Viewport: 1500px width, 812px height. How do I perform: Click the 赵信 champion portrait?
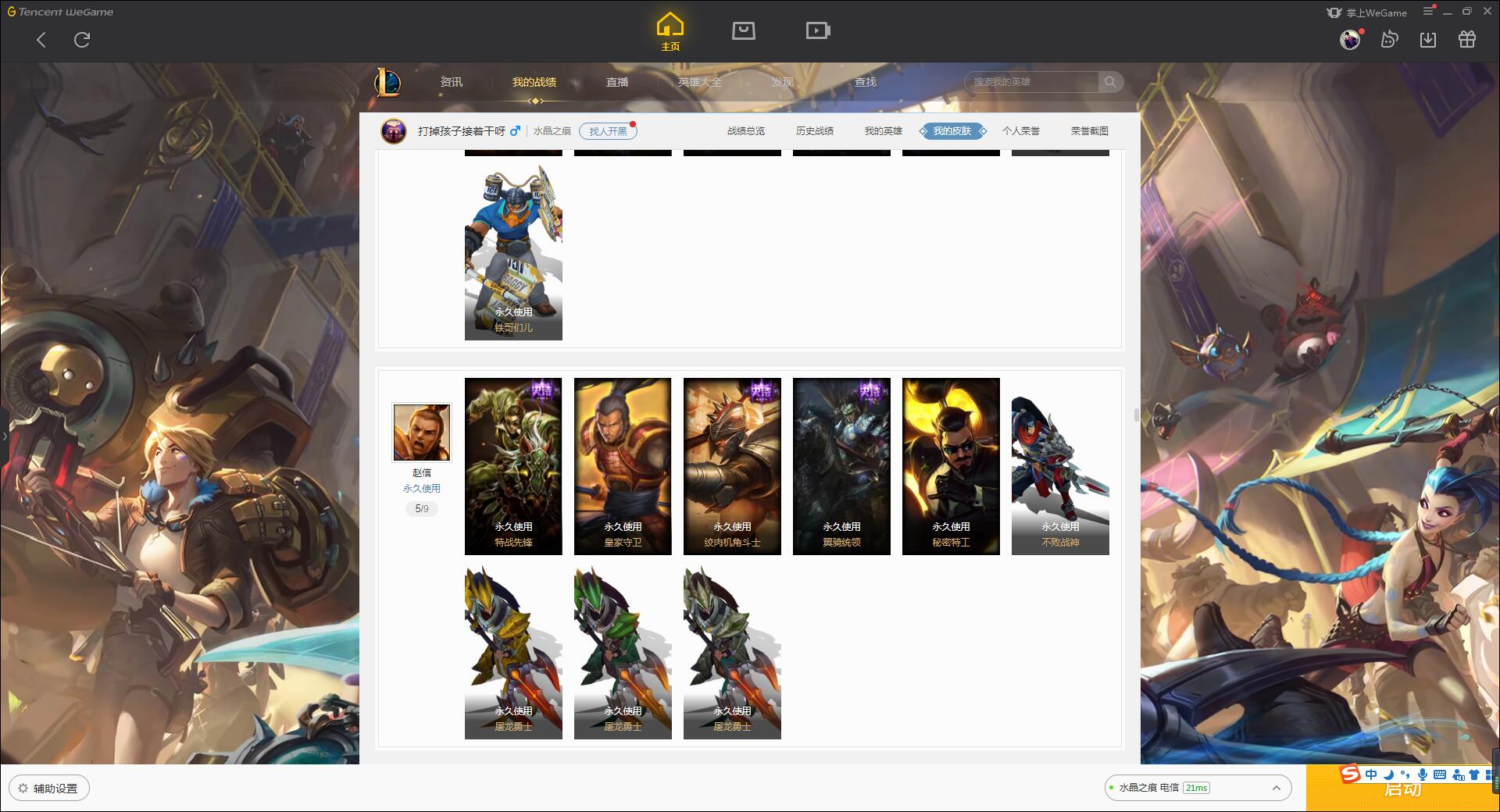point(422,433)
